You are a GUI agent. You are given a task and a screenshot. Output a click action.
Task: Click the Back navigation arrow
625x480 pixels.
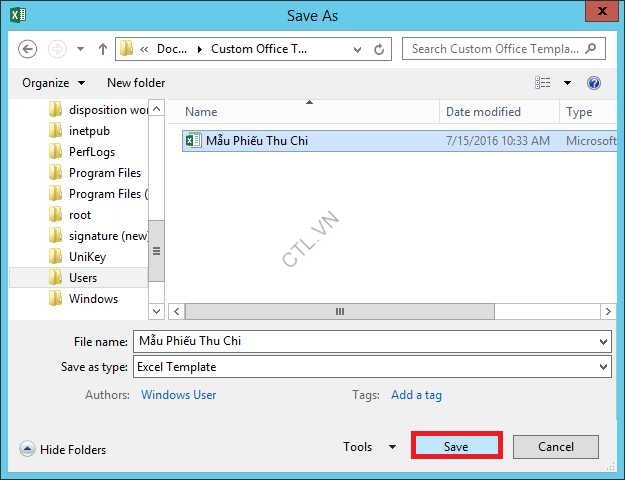click(x=28, y=49)
